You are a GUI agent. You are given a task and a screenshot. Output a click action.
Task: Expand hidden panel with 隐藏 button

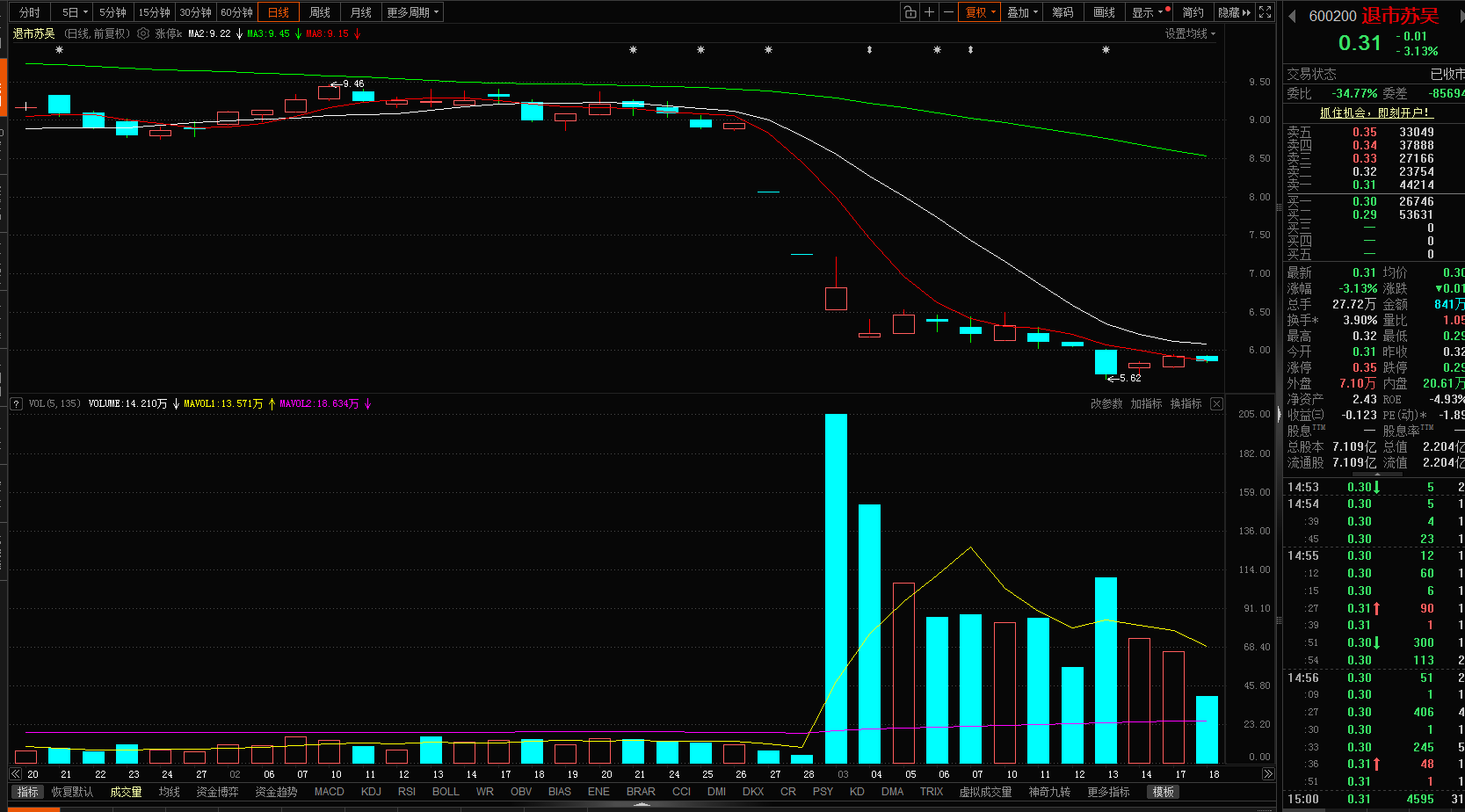click(1234, 12)
